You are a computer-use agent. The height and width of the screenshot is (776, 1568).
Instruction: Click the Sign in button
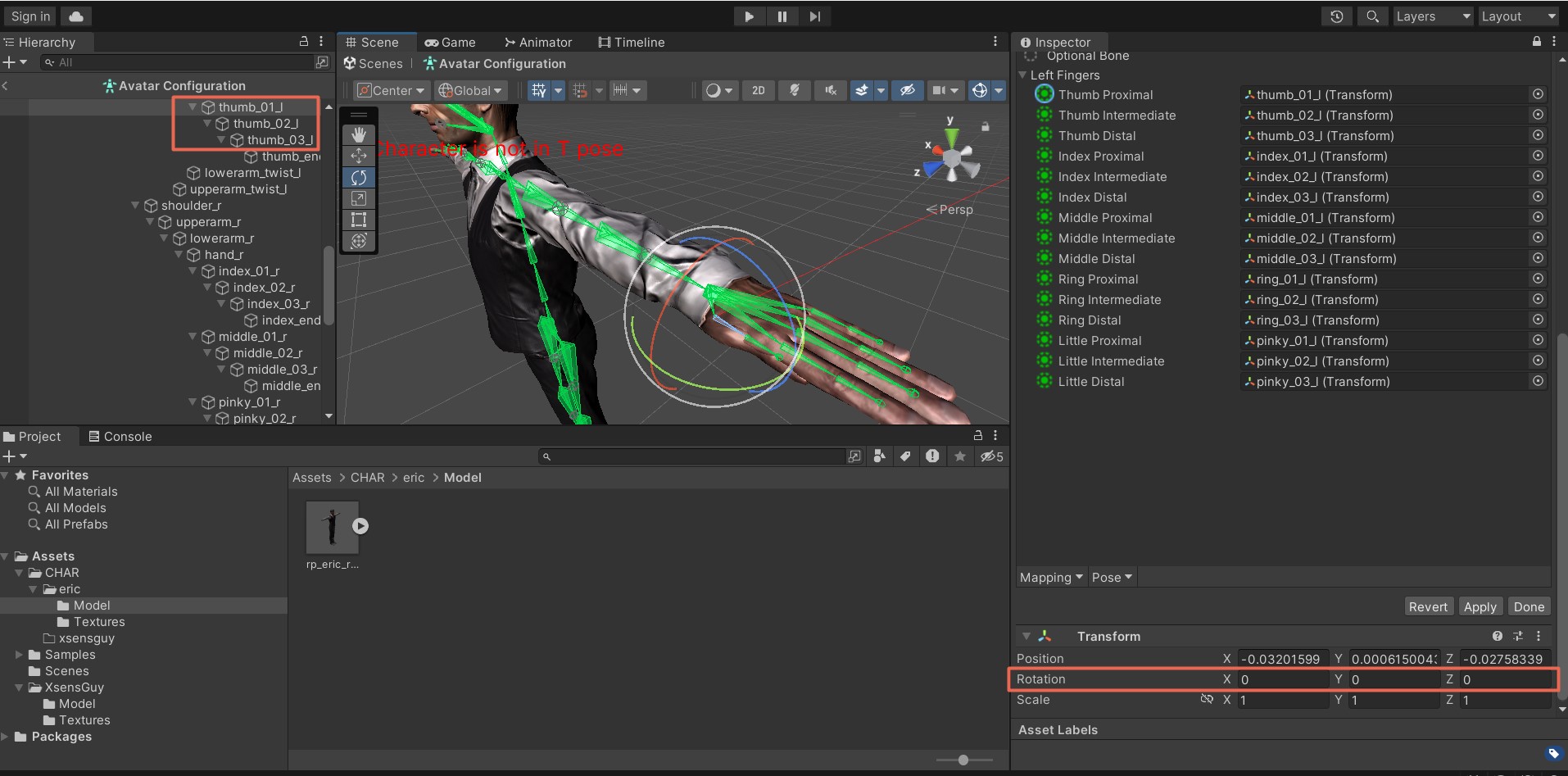click(29, 16)
